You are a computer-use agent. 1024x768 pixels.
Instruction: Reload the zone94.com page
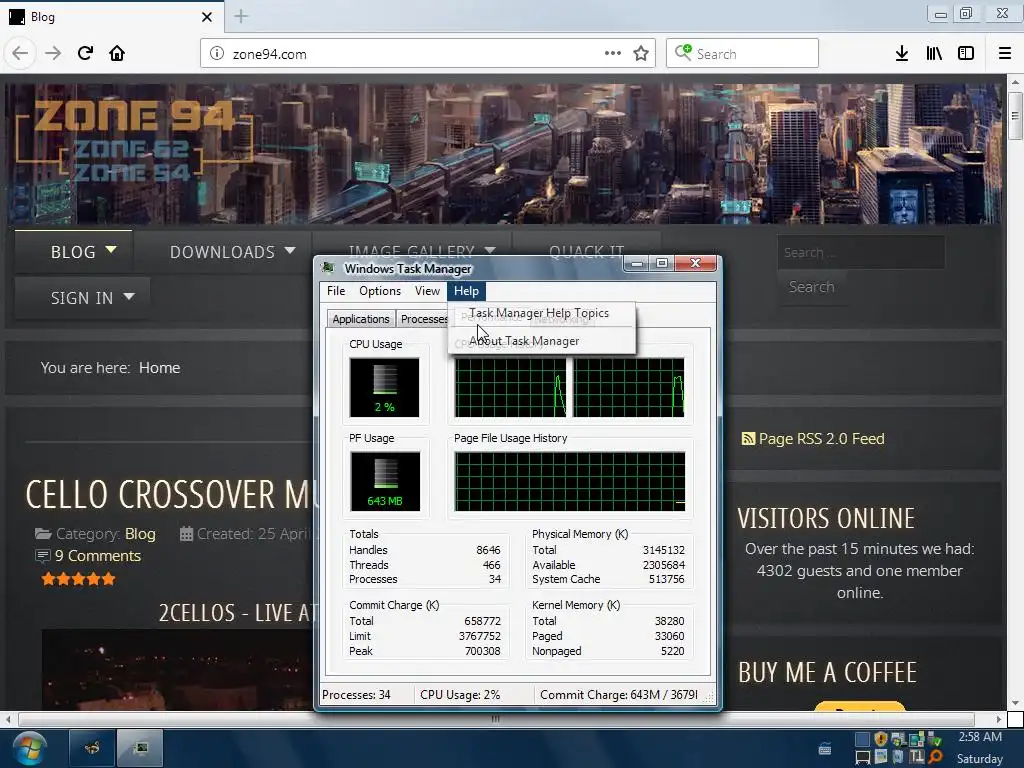(x=85, y=54)
